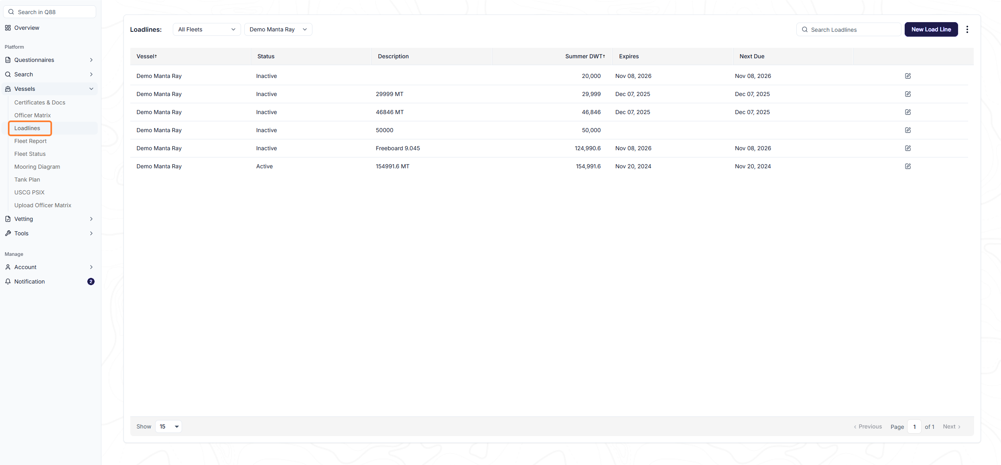Click the edit icon for the 50000 row

click(908, 130)
